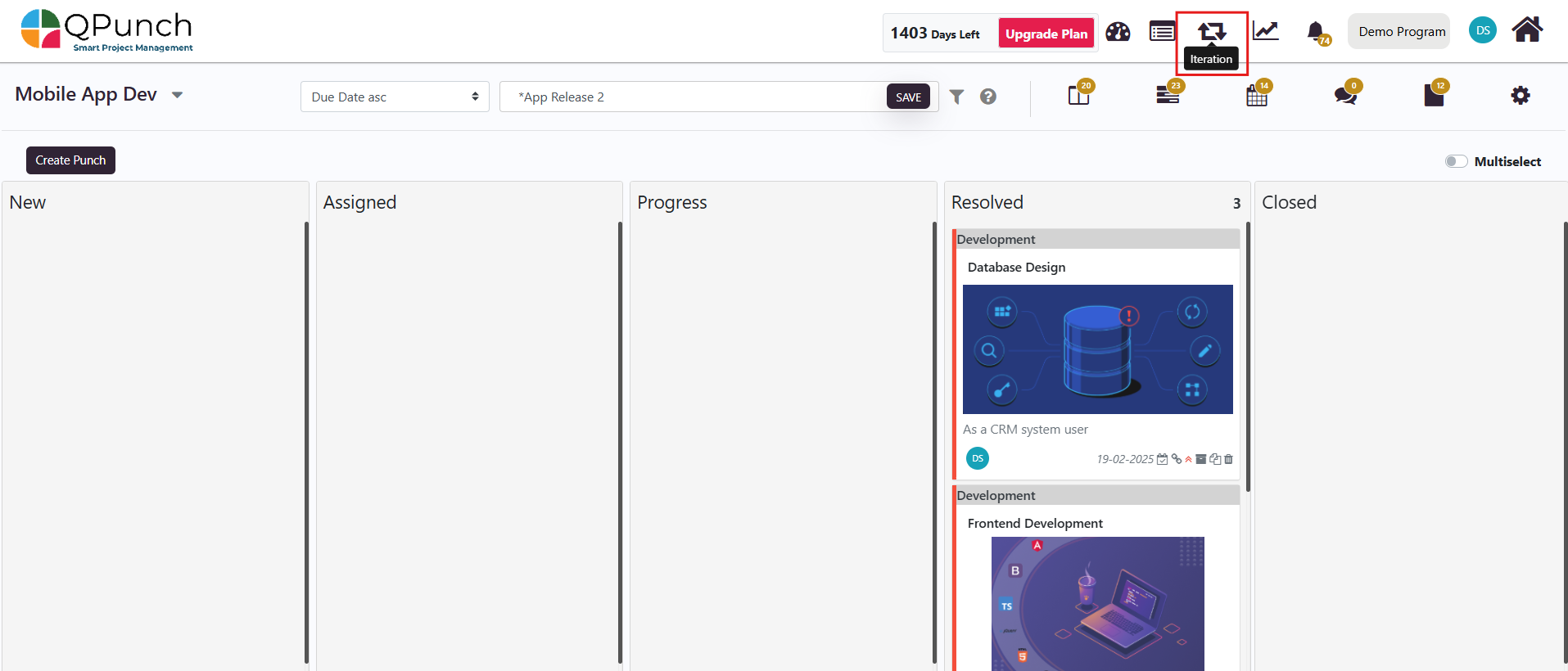Screen dimensions: 1568x671
Task: Click the Demo Program selector
Action: (x=1399, y=31)
